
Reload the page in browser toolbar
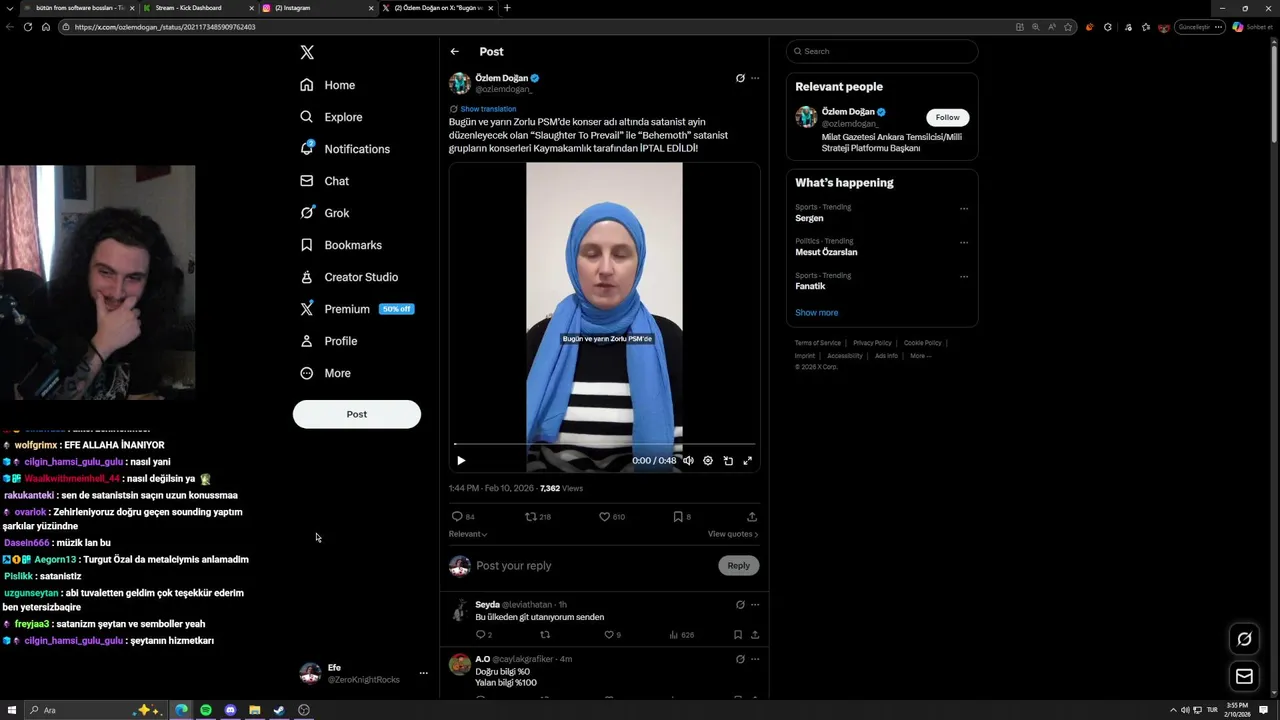(x=28, y=27)
